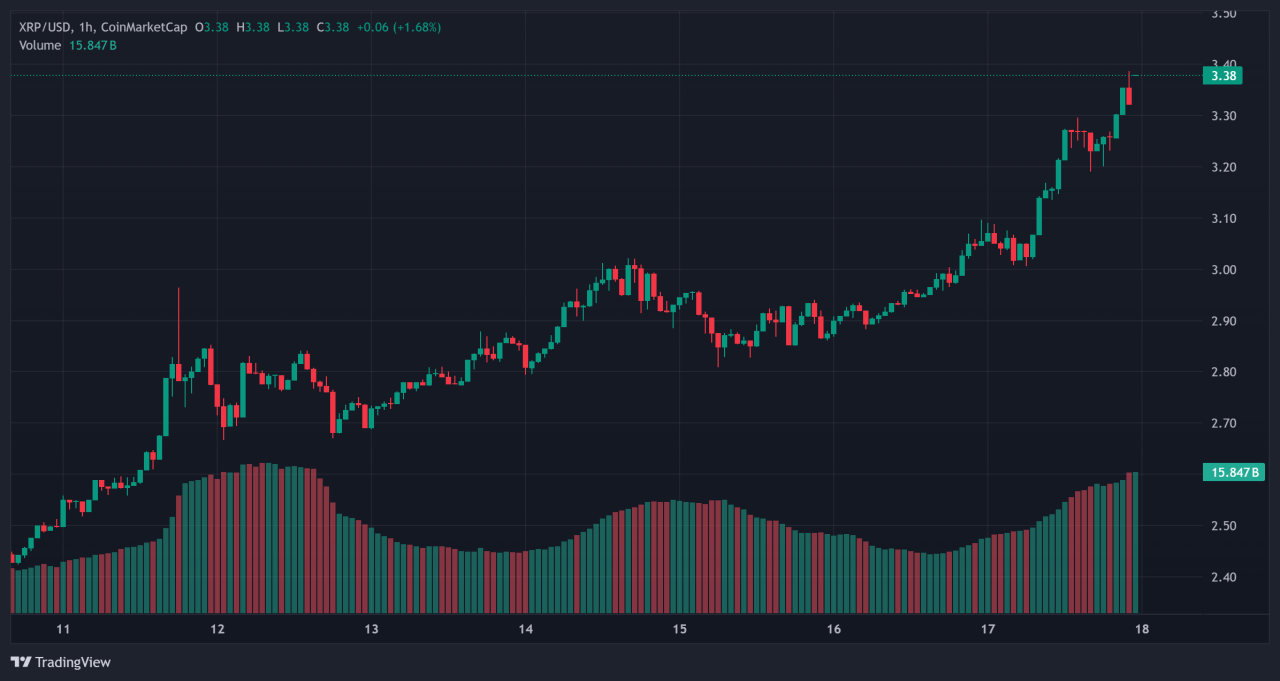Click date label 12 on time axis
The height and width of the screenshot is (681, 1280).
click(217, 630)
